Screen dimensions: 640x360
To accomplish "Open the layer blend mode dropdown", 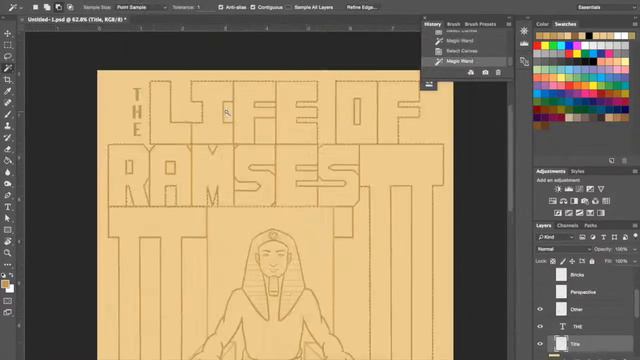I will (564, 249).
